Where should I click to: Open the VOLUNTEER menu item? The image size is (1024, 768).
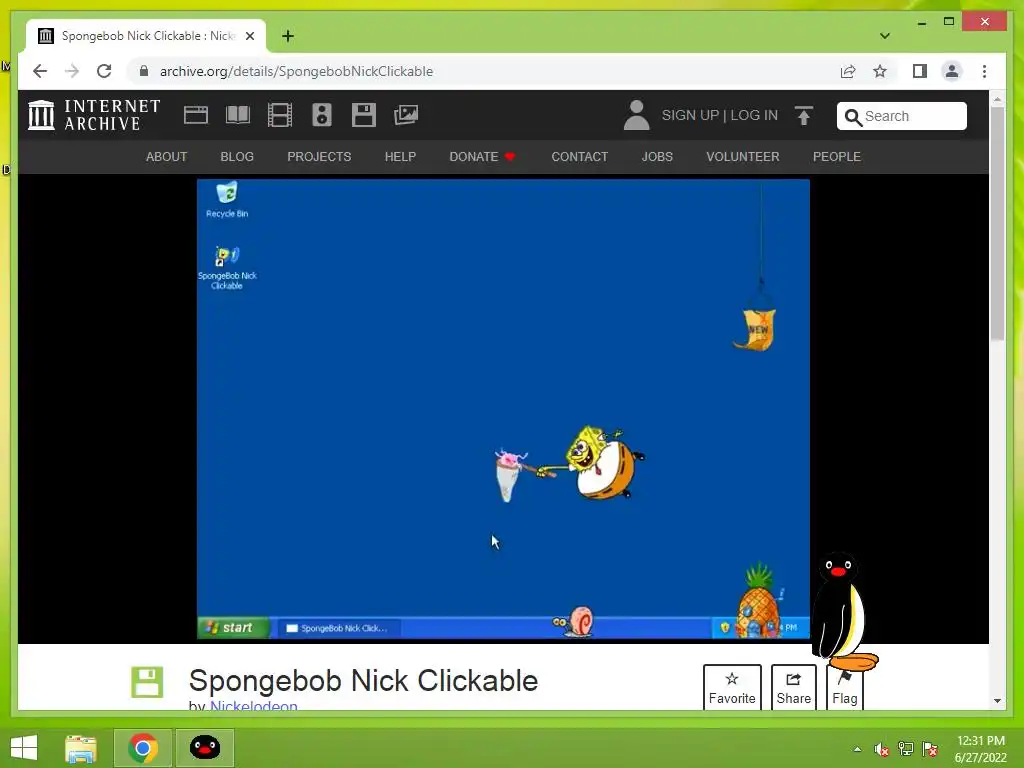tap(743, 157)
